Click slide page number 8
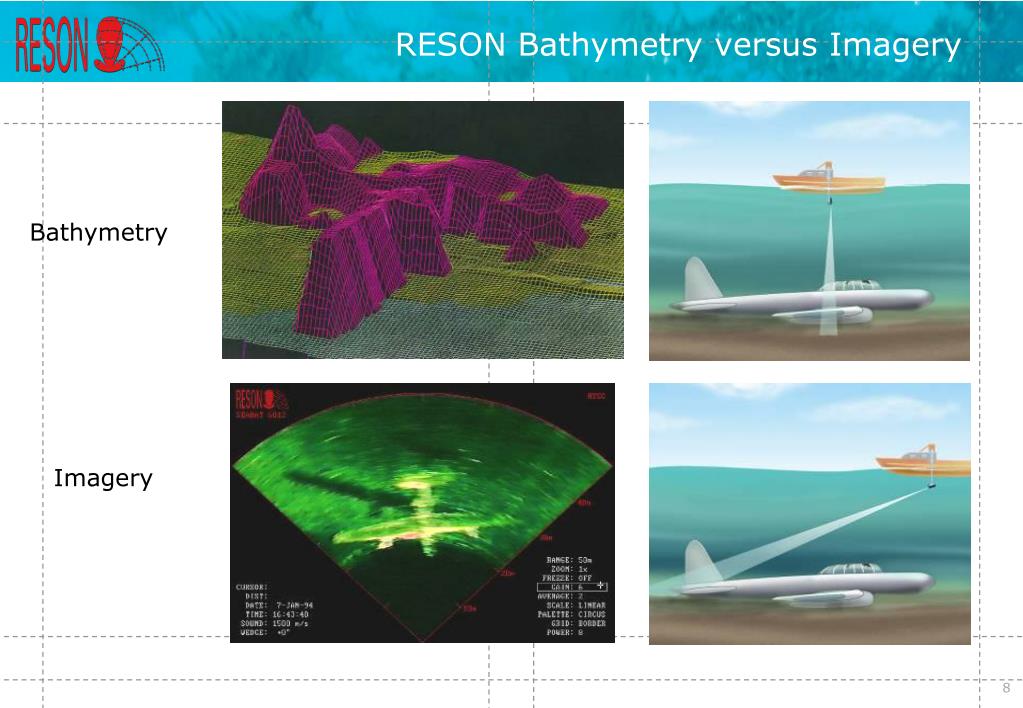The image size is (1023, 708). tap(1006, 688)
